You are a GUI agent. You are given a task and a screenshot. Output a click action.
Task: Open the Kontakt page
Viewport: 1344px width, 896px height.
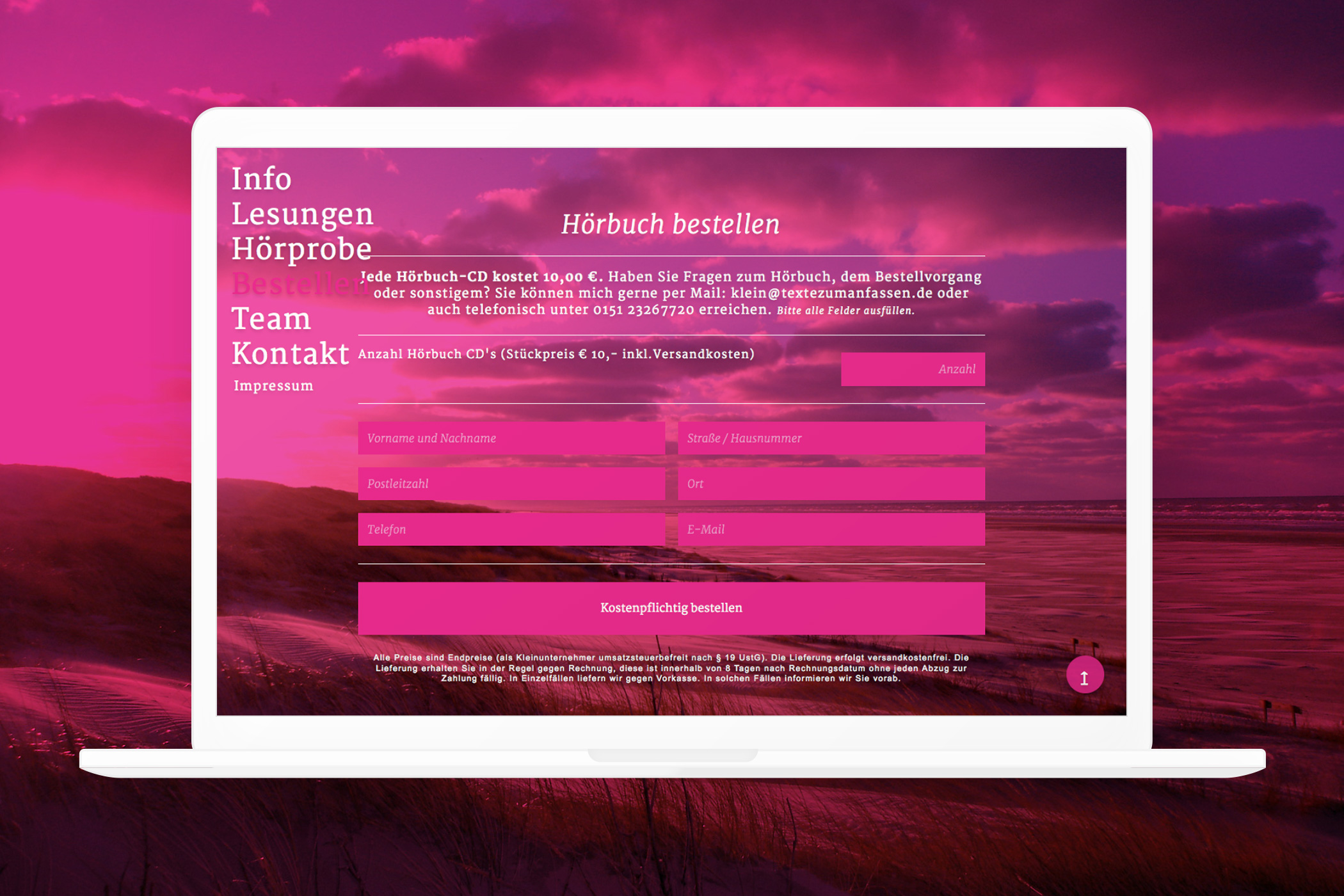pos(290,353)
